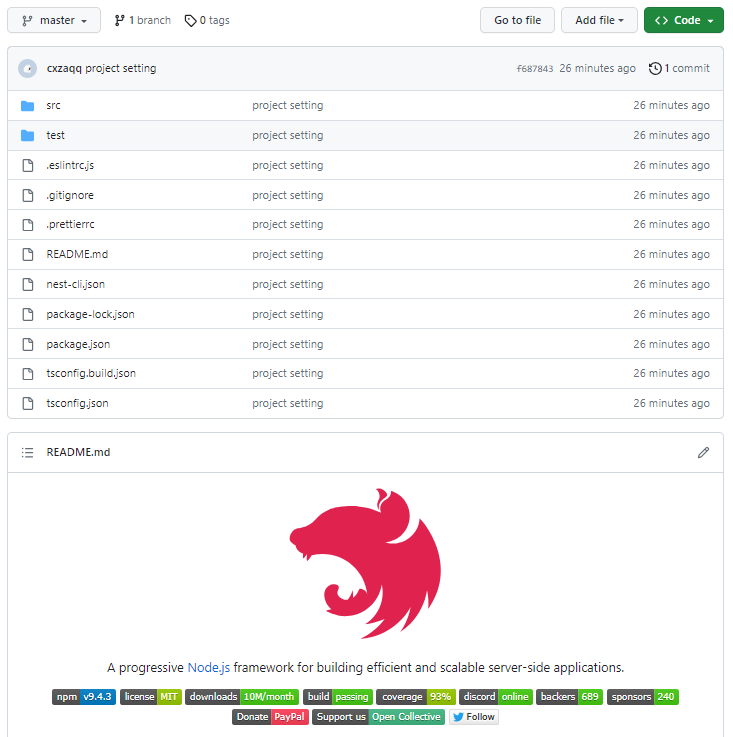Click the .prettierrc file icon
The width and height of the screenshot is (733, 737).
tap(28, 225)
